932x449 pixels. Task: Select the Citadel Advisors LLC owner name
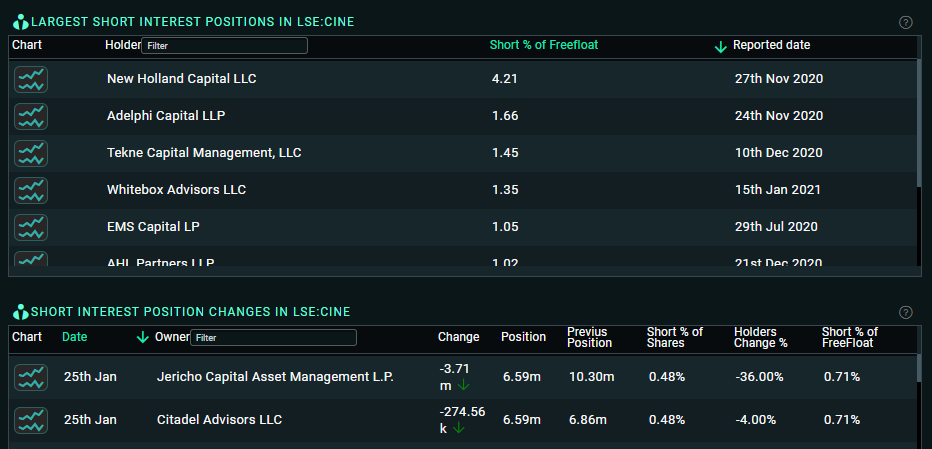tap(219, 420)
